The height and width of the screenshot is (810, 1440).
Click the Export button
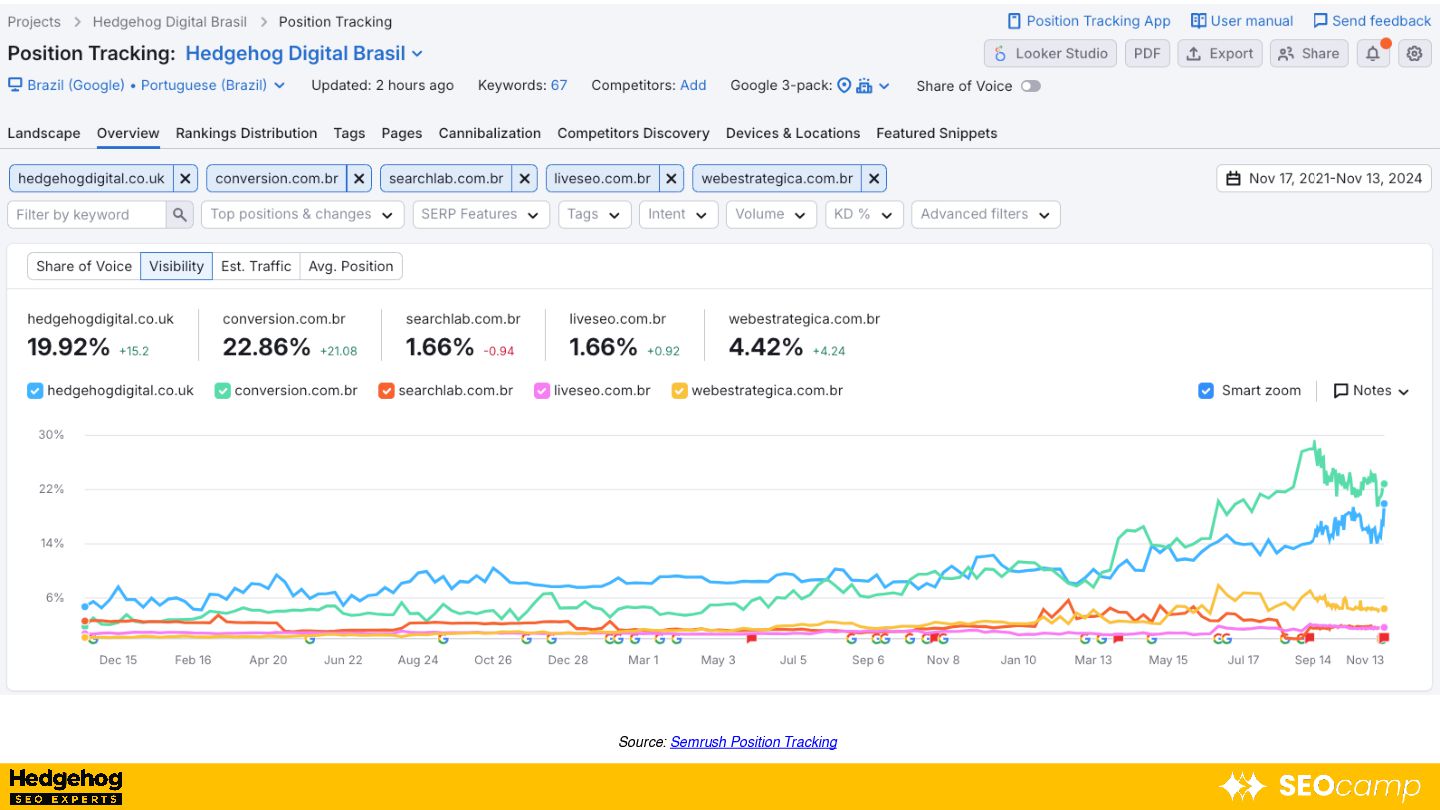(1219, 54)
